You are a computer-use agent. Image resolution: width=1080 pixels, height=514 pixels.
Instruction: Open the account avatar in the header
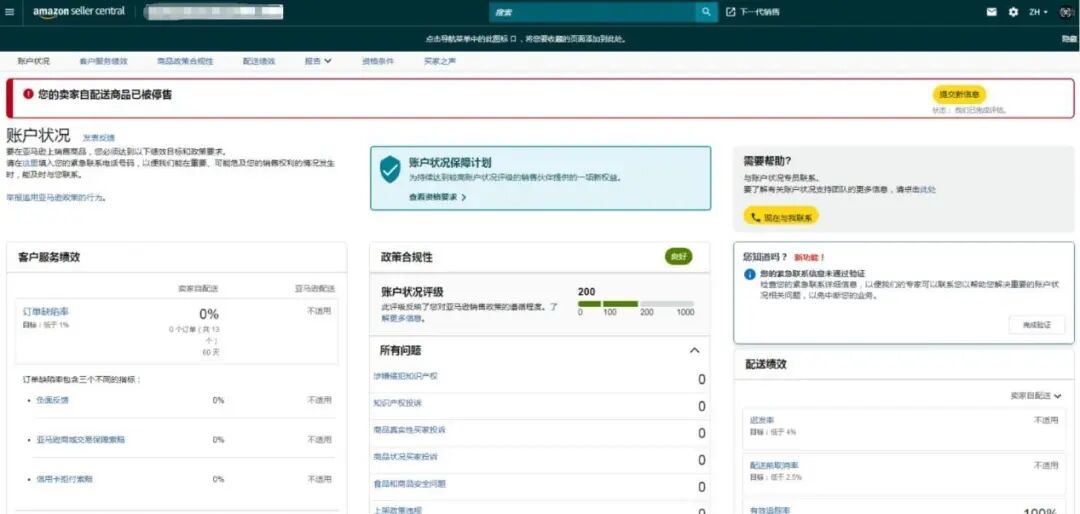[1067, 12]
